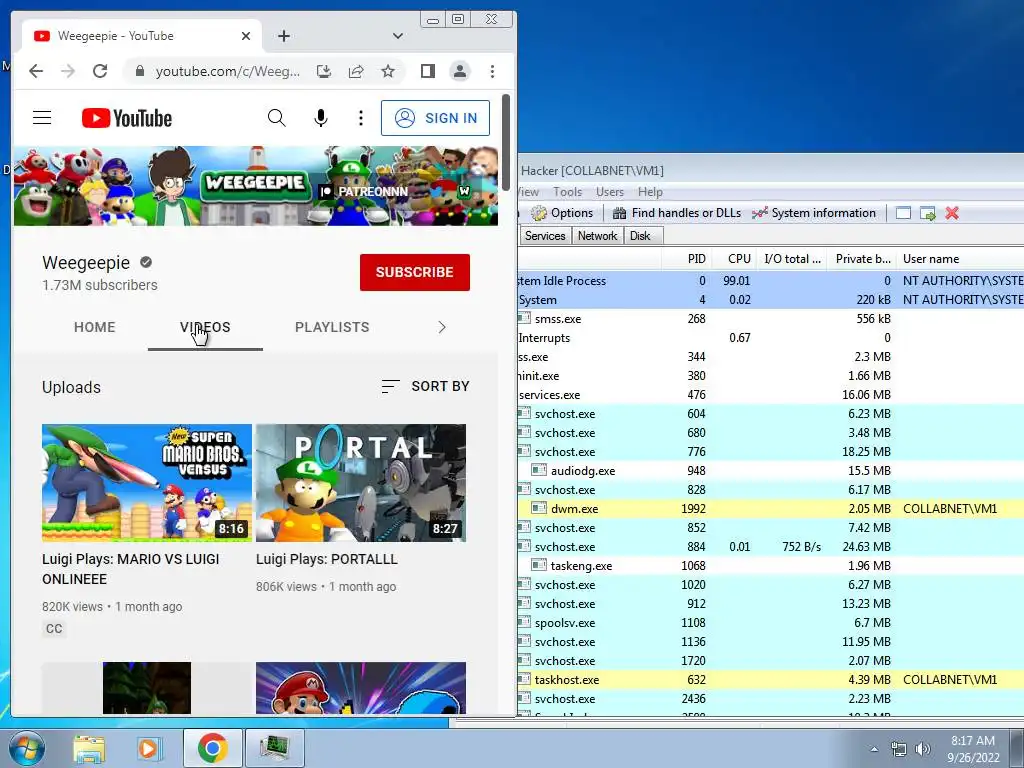The image size is (1024, 768).
Task: Subscribe to Weegeepie channel
Action: coord(415,272)
